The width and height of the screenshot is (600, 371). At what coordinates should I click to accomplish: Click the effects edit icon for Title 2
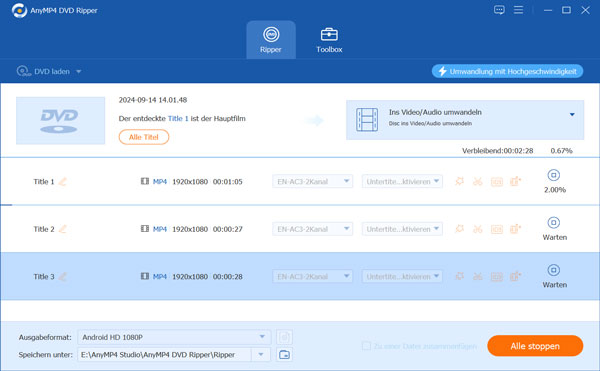click(460, 229)
